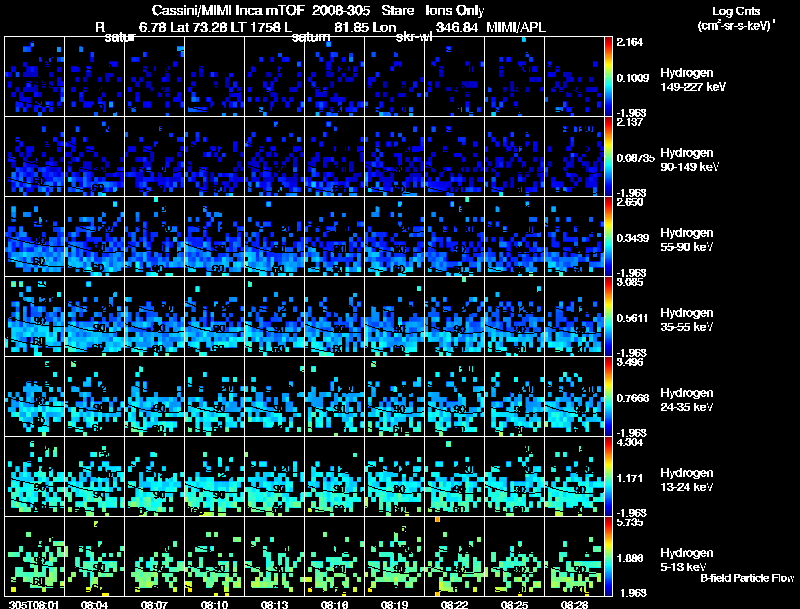Click the Hydrogen 13-24 keV label

point(686,479)
